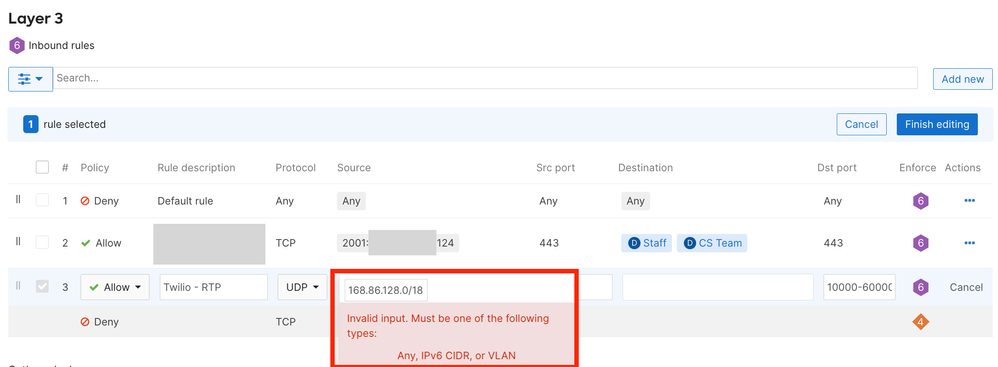Screen dimensions: 998x367
Task: Toggle the select-all checkbox in the header
Action: pos(42,167)
